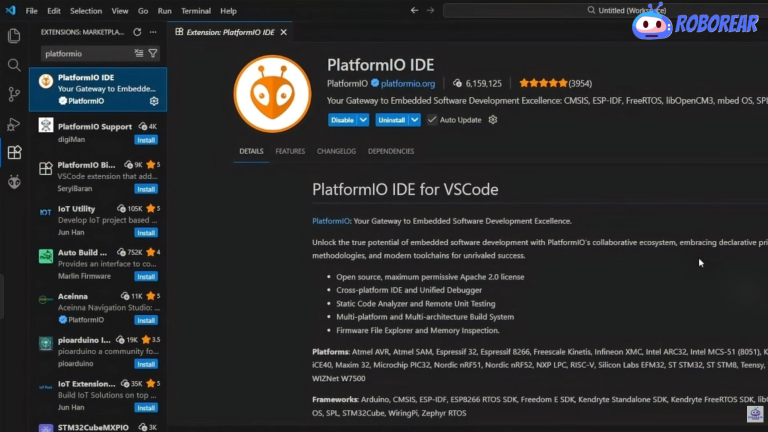The height and width of the screenshot is (432, 768).
Task: Open extension settings gear beside Auto Update
Action: [493, 120]
